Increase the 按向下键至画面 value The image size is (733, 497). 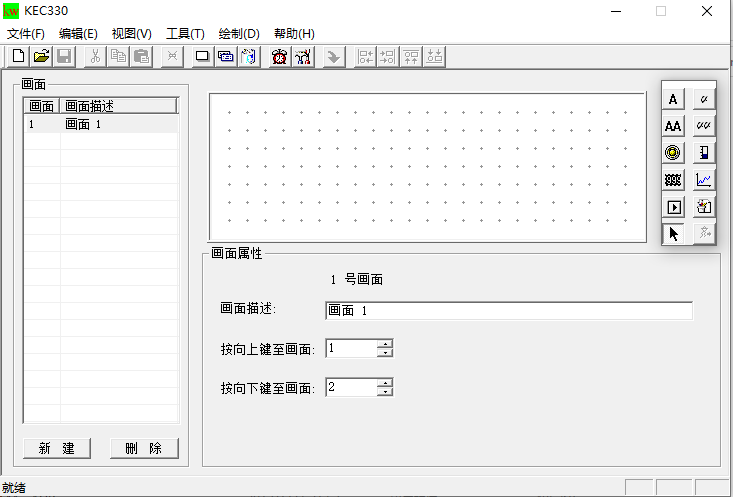385,383
